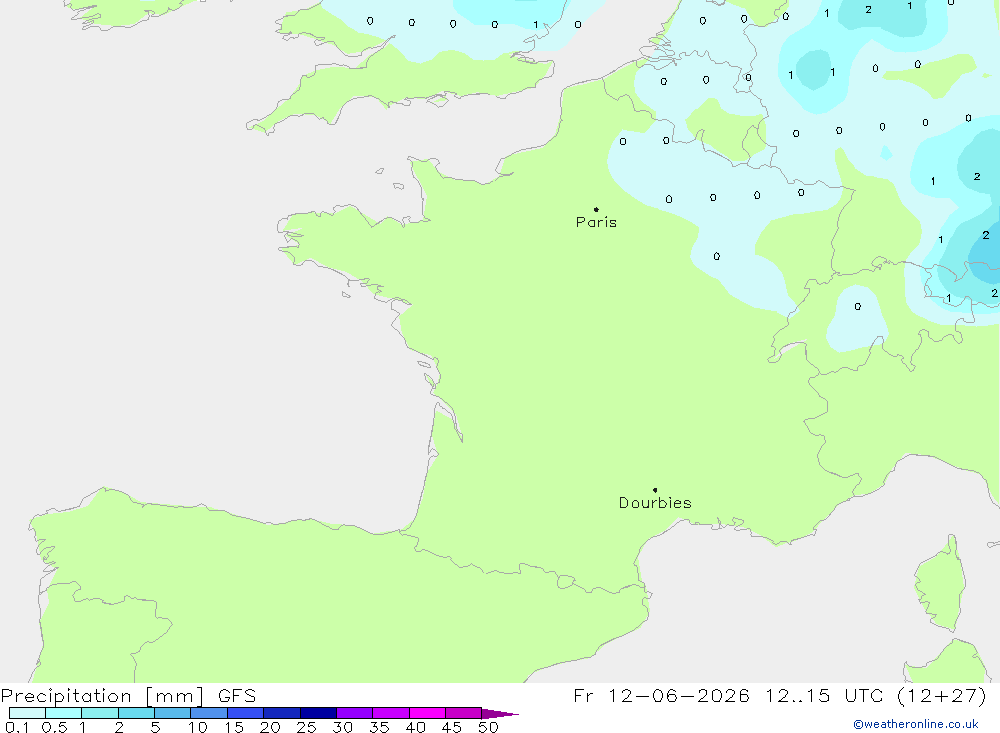
Task: Click the Dourbies location marker dot
Action: point(655,490)
